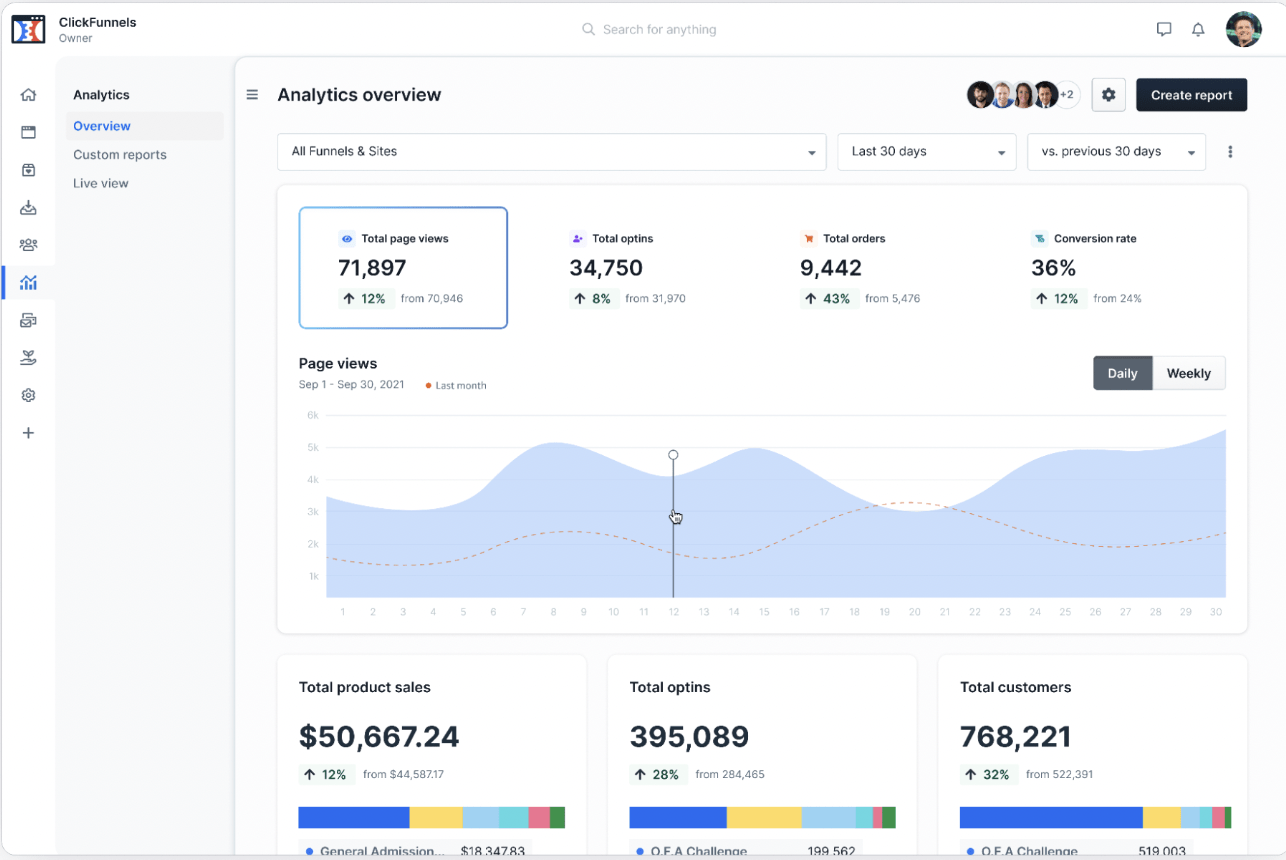This screenshot has width=1286, height=860.
Task: Click the 12% badge under Total page views
Action: pos(364,298)
